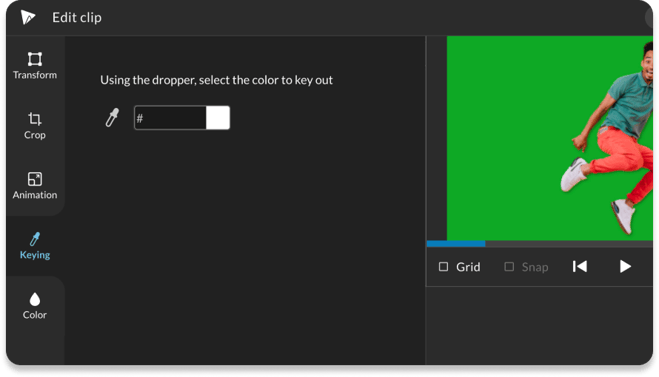Open the Animation panel
The height and width of the screenshot is (377, 659).
coord(35,186)
